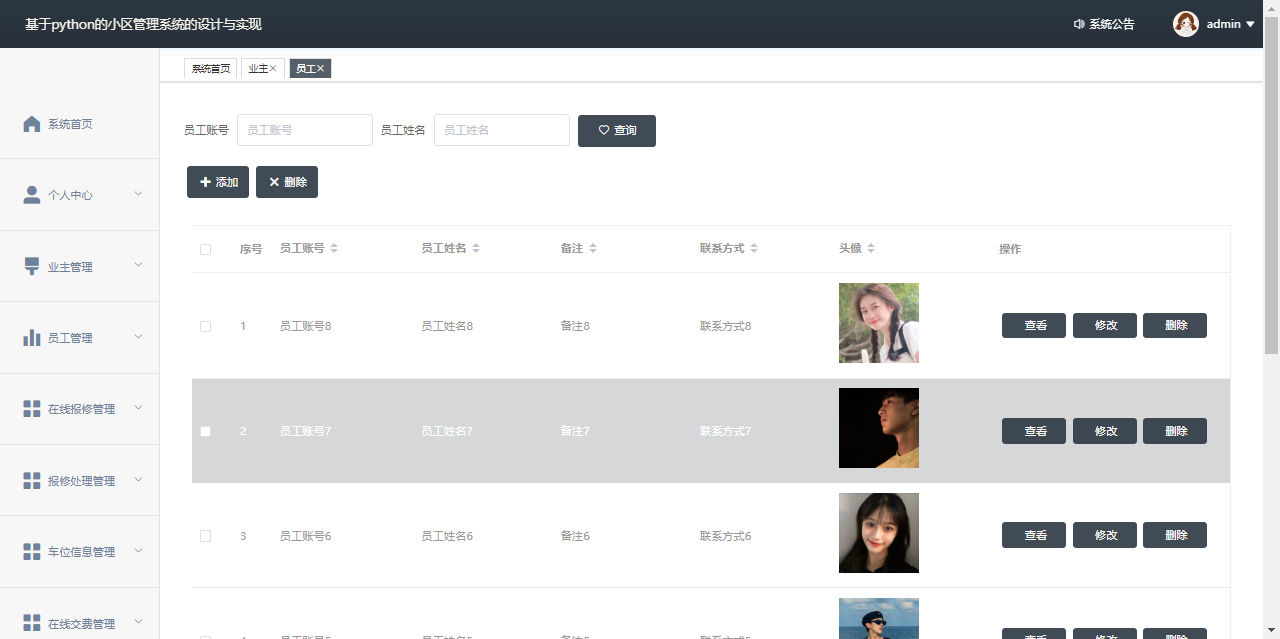Click the 添加 button

[218, 182]
